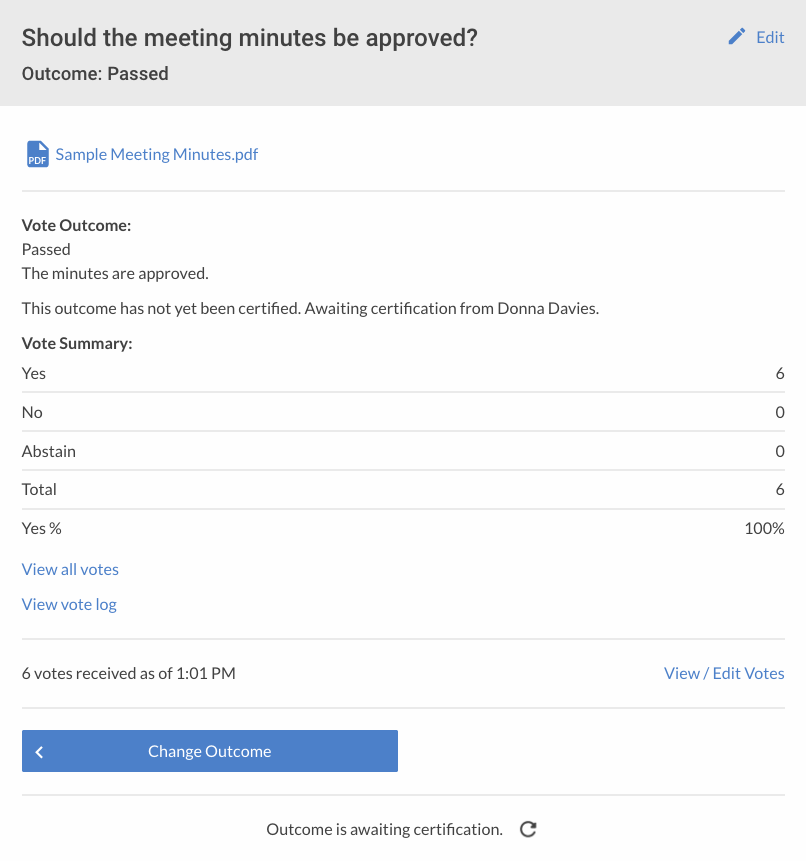Select the refresh icon to check certification status
This screenshot has width=806, height=861.
click(x=528, y=829)
